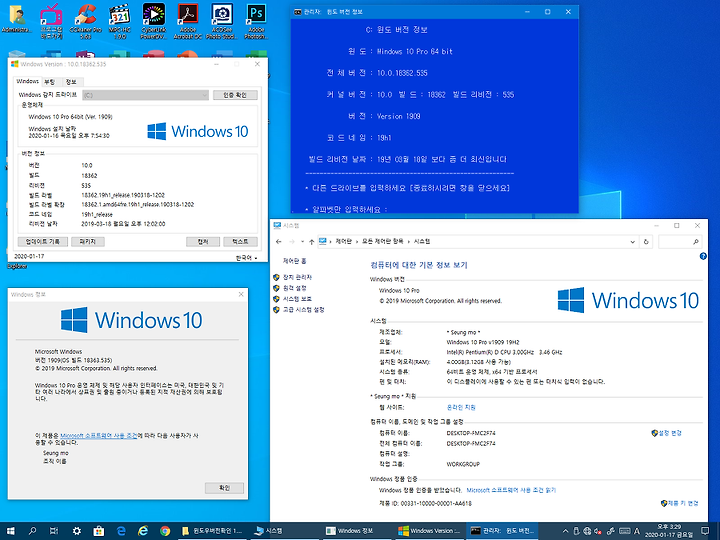Expand the chevron after 제어판 in the breadcrumb
720x540 pixels.
pyautogui.click(x=356, y=242)
